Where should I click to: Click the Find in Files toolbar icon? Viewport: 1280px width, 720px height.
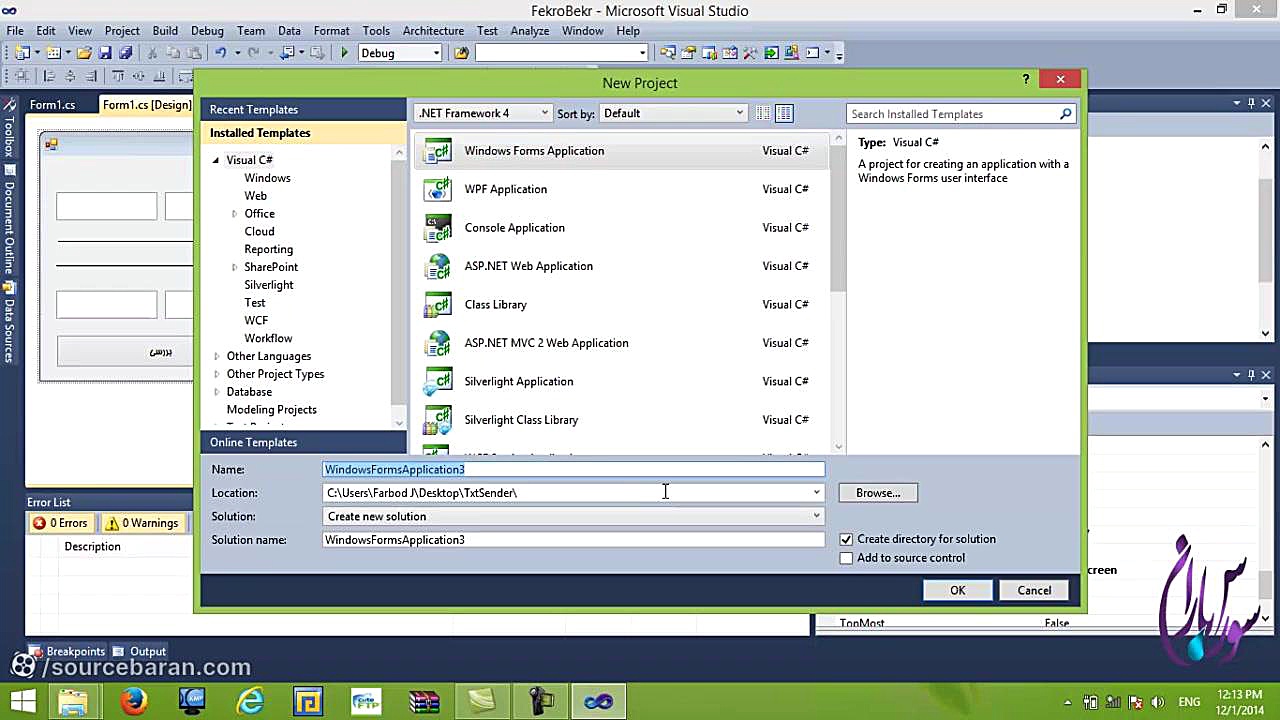coord(461,53)
